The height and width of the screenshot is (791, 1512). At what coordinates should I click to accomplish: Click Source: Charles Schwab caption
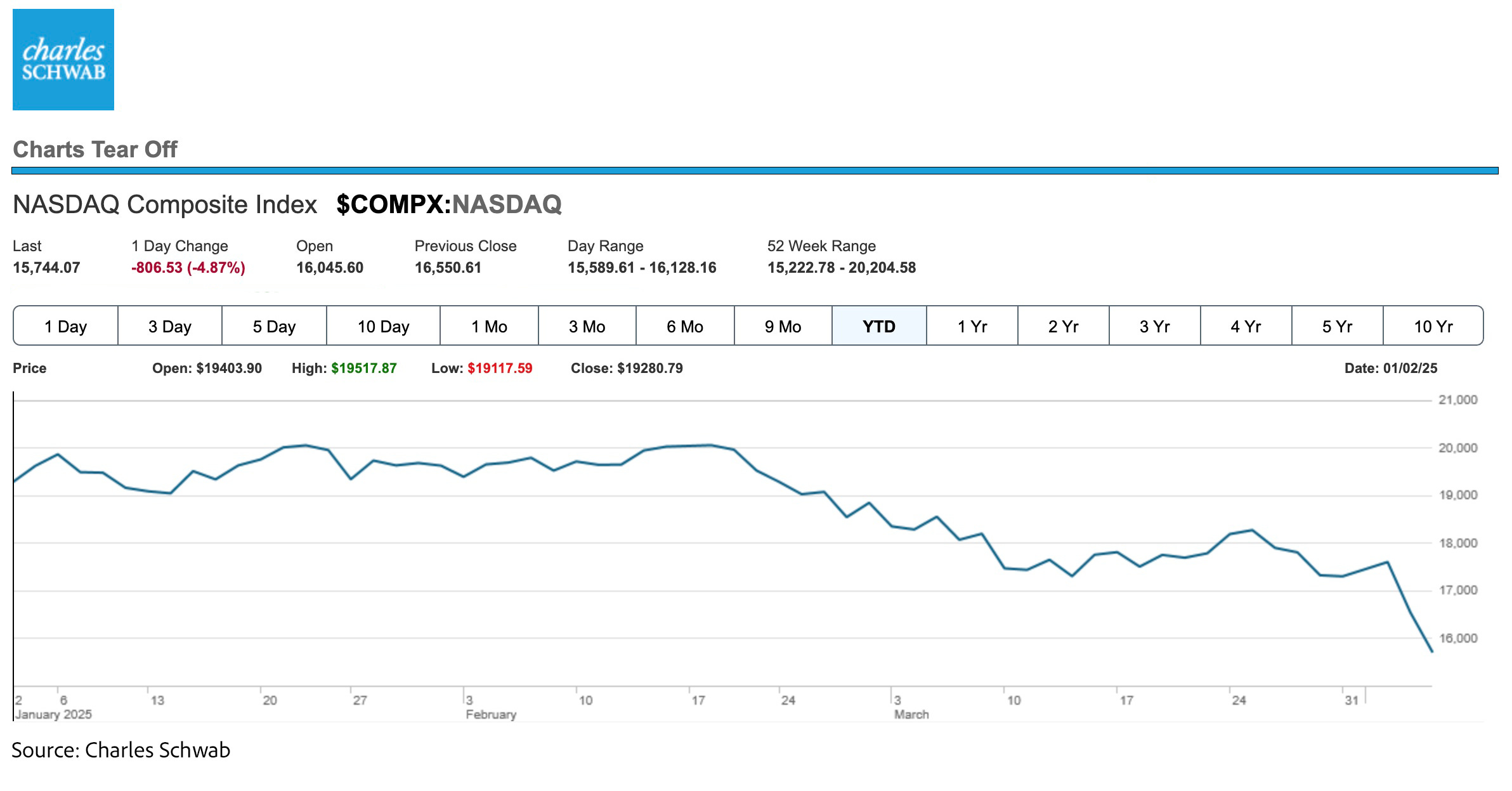(121, 750)
